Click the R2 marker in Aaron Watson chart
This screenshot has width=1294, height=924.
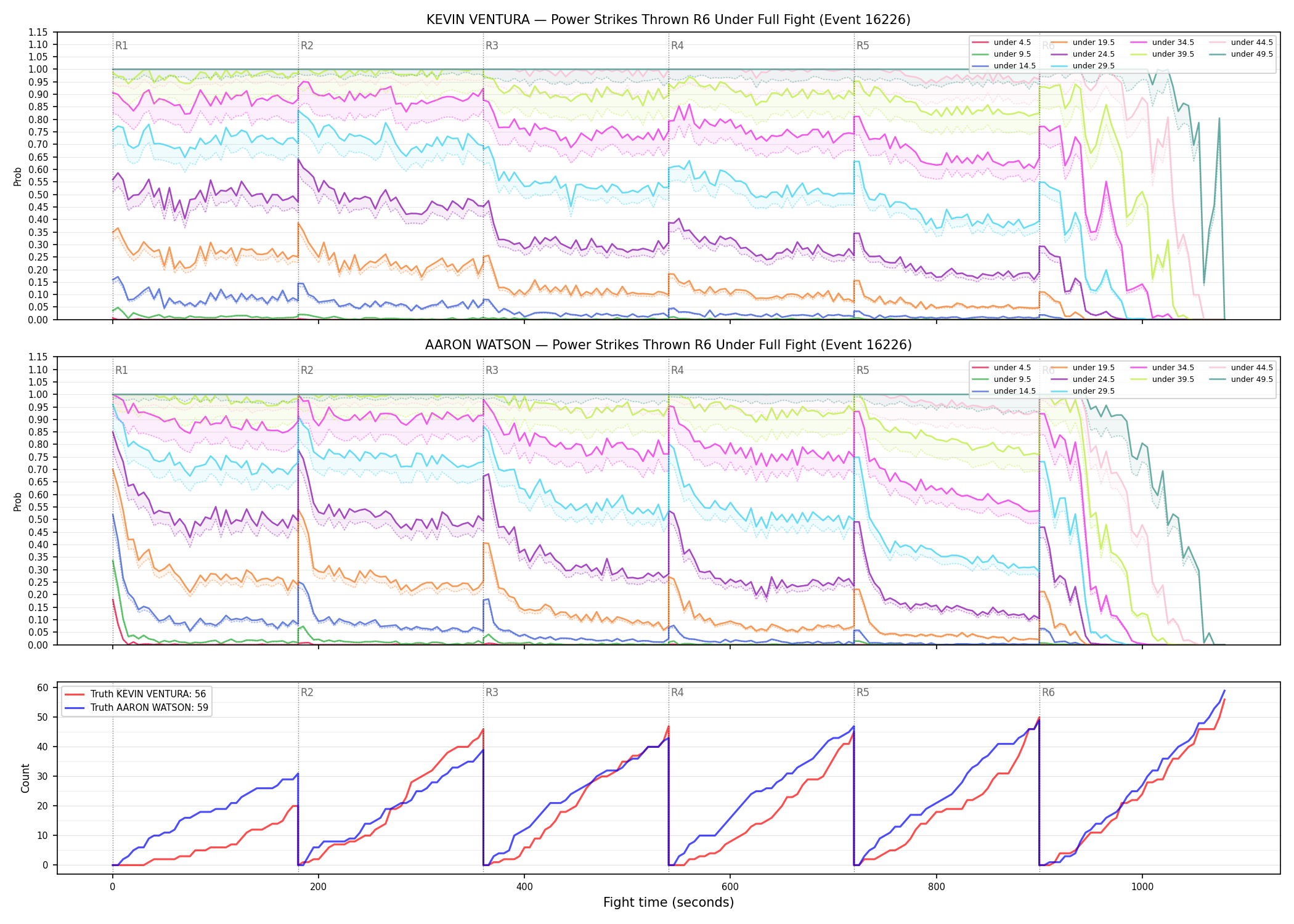[307, 370]
